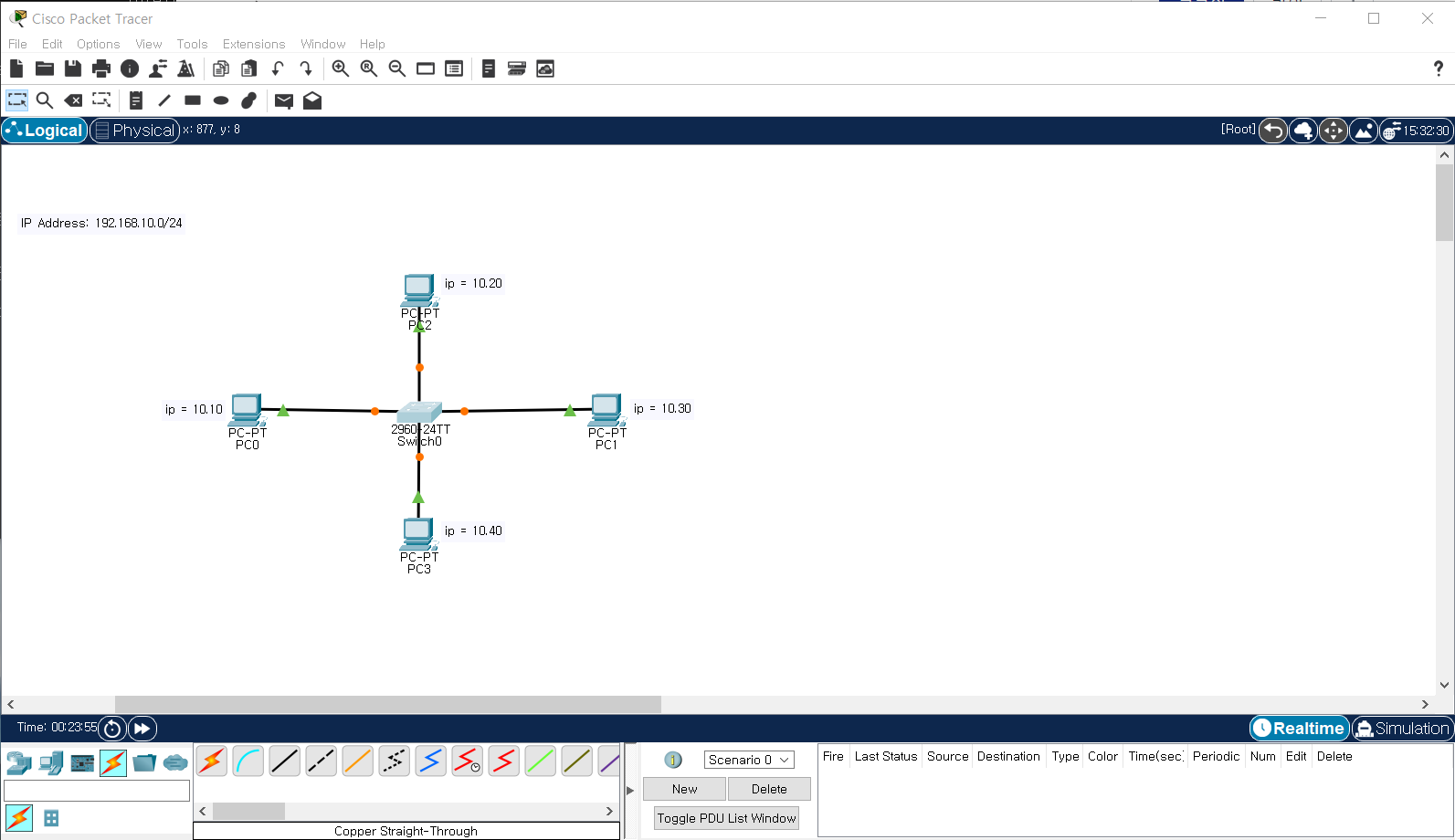Zoom in on the workspace
The image size is (1455, 840).
pos(341,68)
